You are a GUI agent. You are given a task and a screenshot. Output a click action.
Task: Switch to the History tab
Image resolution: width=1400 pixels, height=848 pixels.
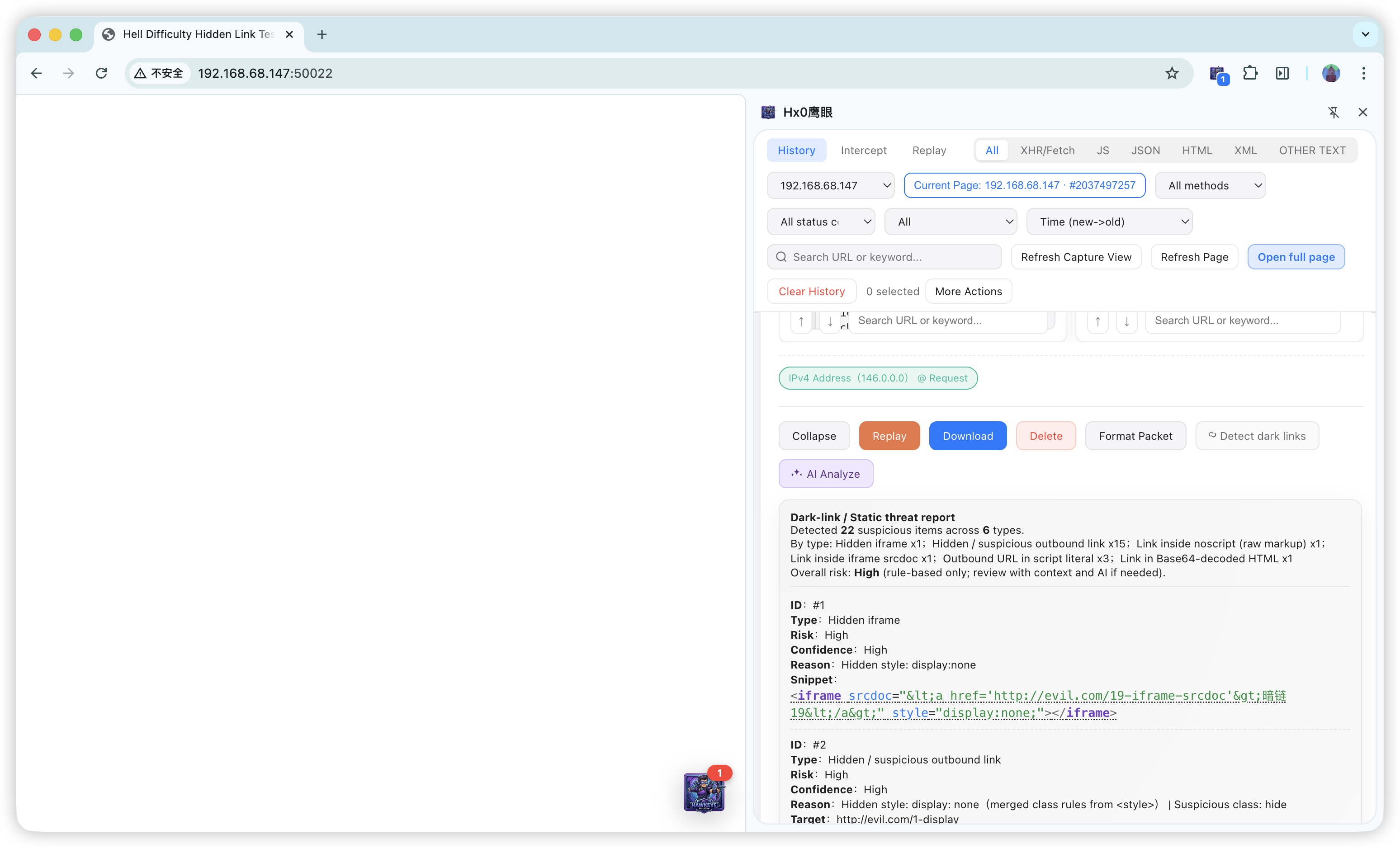tap(796, 151)
